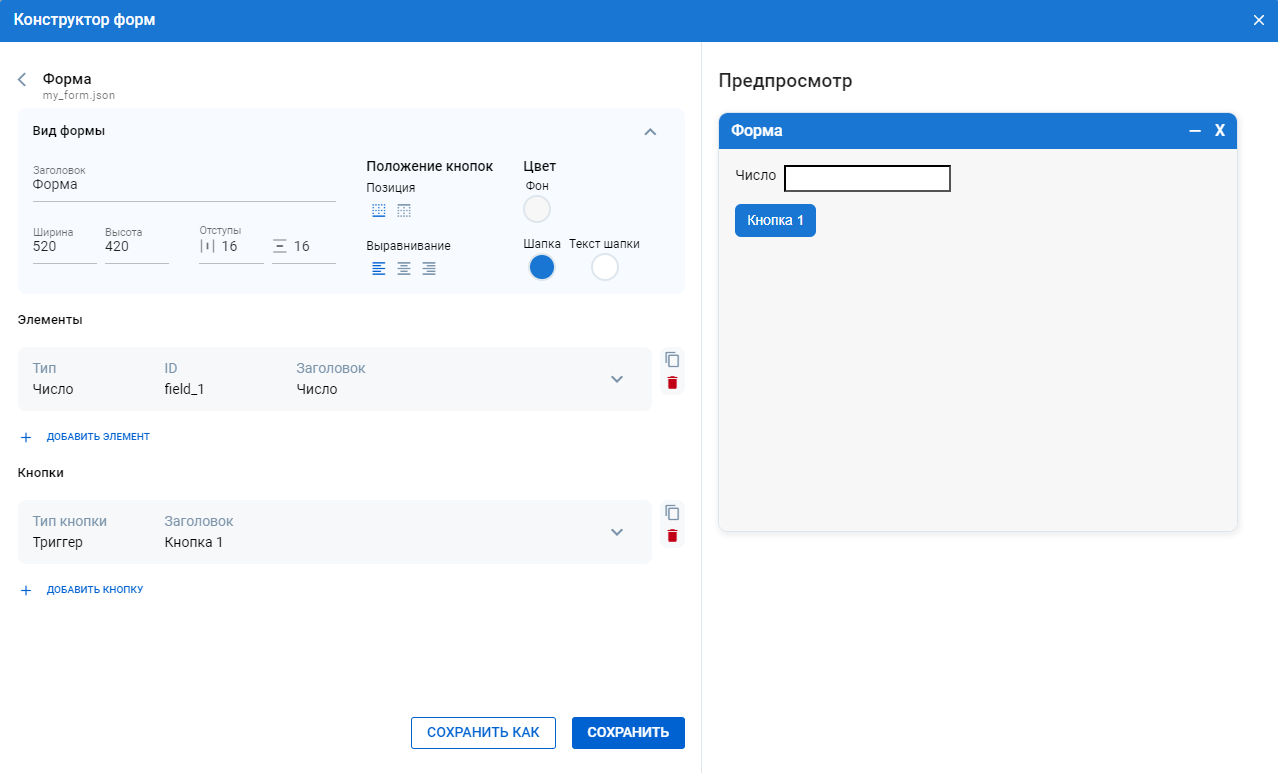Align buttons to the right
The image size is (1278, 775).
pyautogui.click(x=428, y=269)
